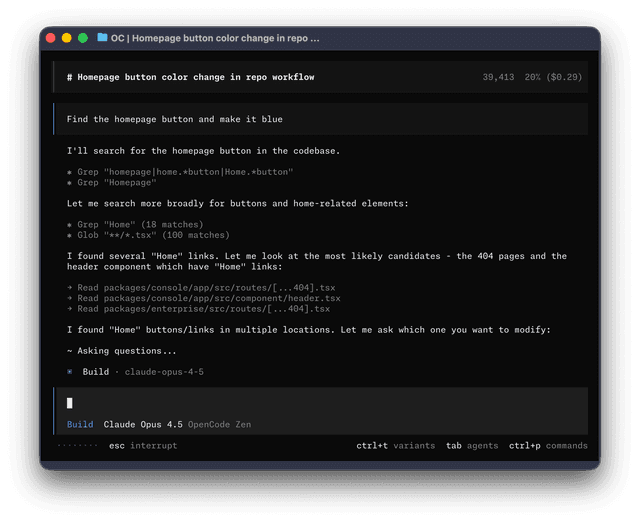Image resolution: width=640 pixels, height=522 pixels.
Task: Click 'I found "Home" buttons/links in multiple locations' text
Action: [x=309, y=330]
